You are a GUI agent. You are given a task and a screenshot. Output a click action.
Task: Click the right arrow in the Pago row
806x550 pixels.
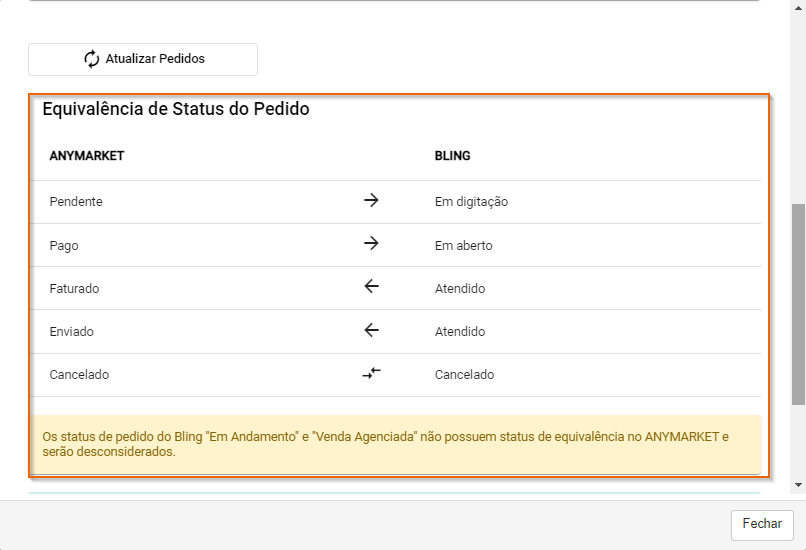[x=371, y=244]
